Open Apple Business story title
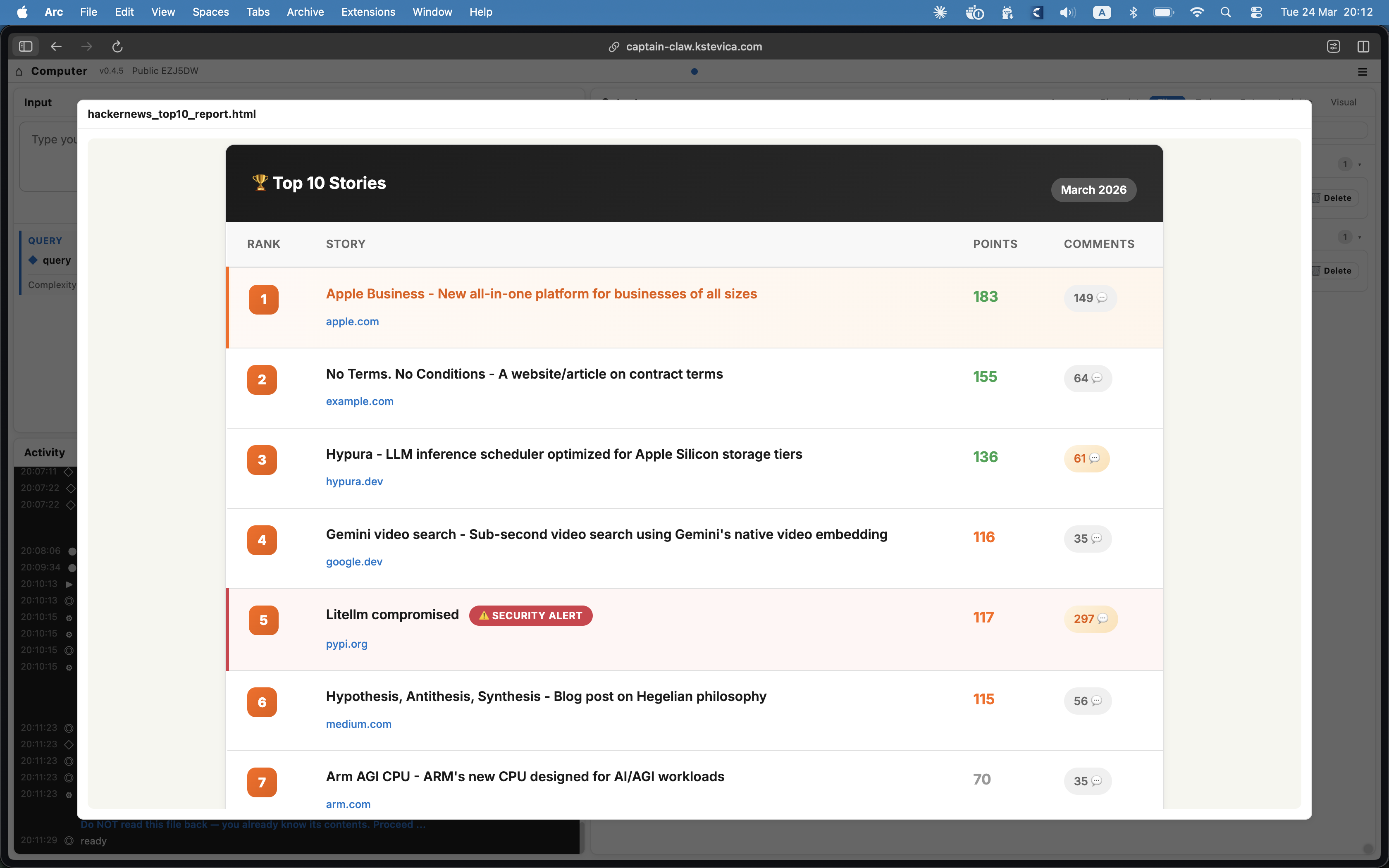Image resolution: width=1389 pixels, height=868 pixels. pos(541,294)
